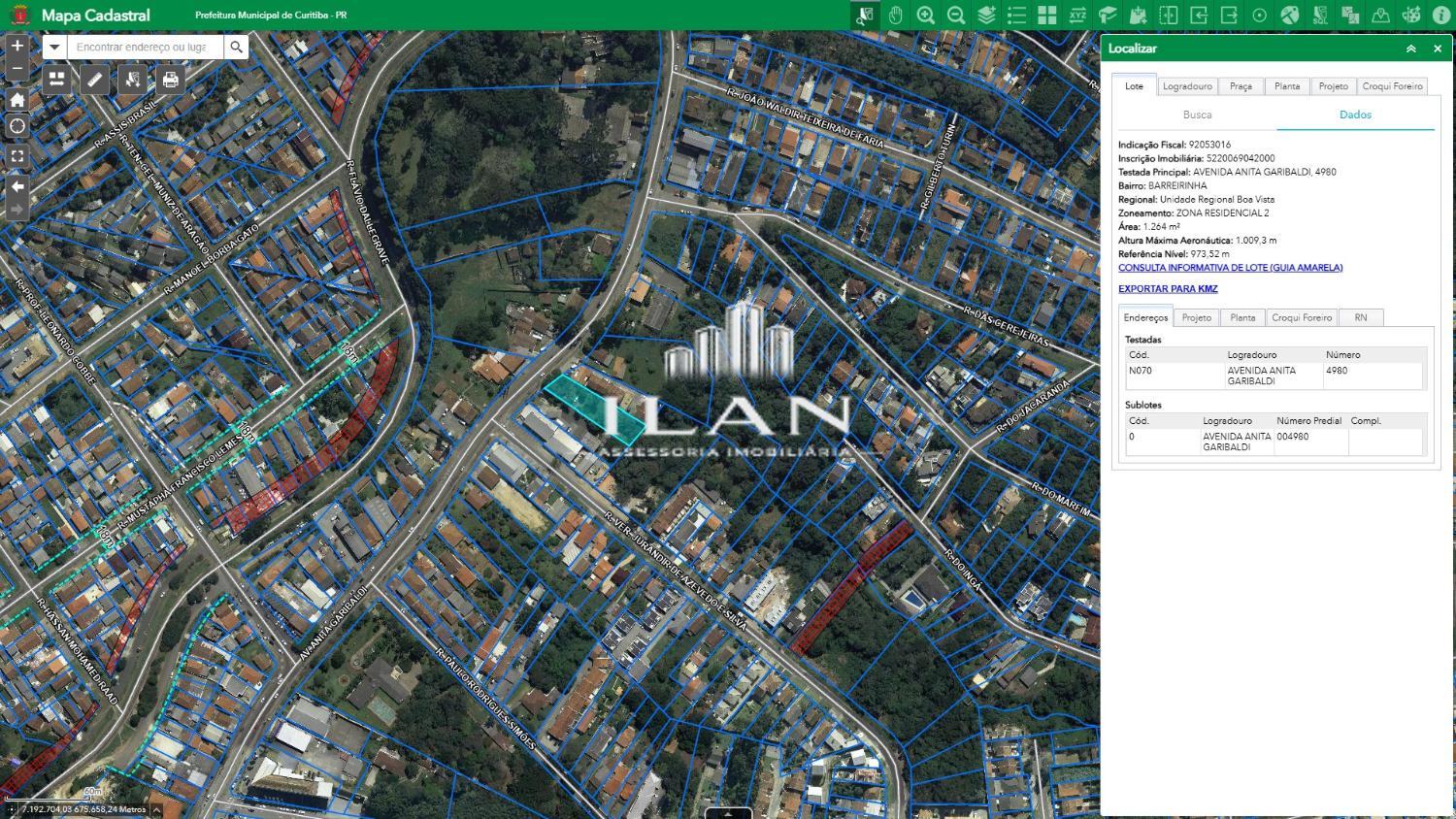The width and height of the screenshot is (1456, 819).
Task: Click the print map icon
Action: click(x=171, y=80)
